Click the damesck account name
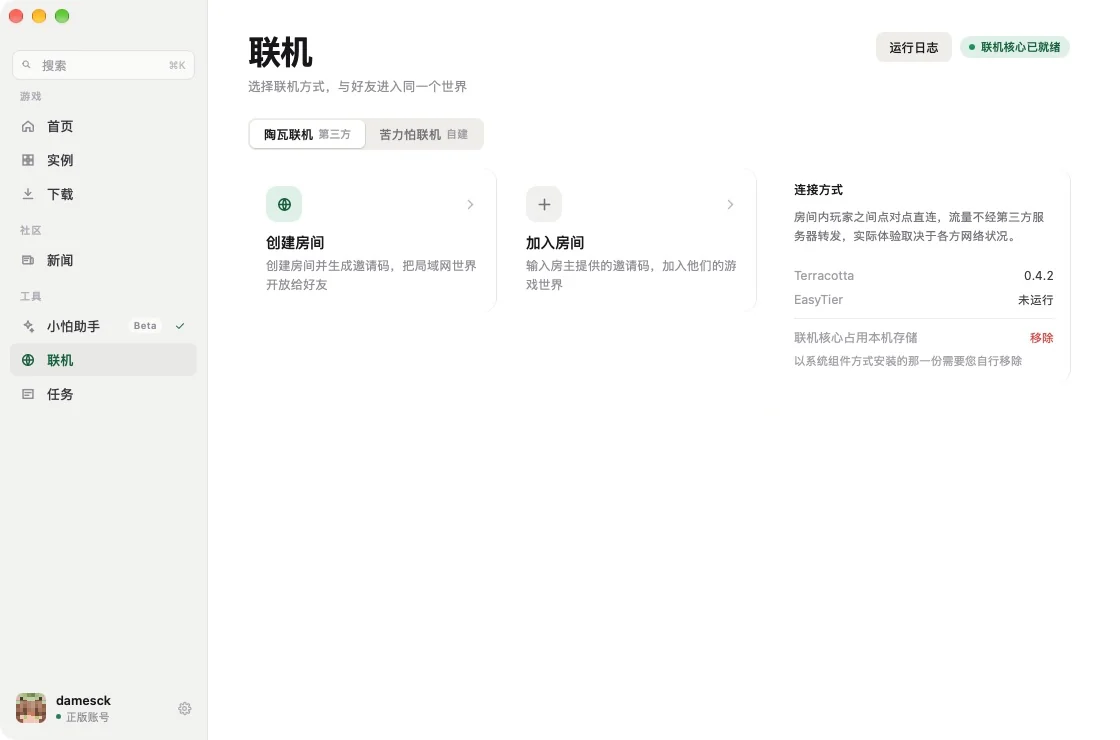The height and width of the screenshot is (740, 1120). click(84, 701)
